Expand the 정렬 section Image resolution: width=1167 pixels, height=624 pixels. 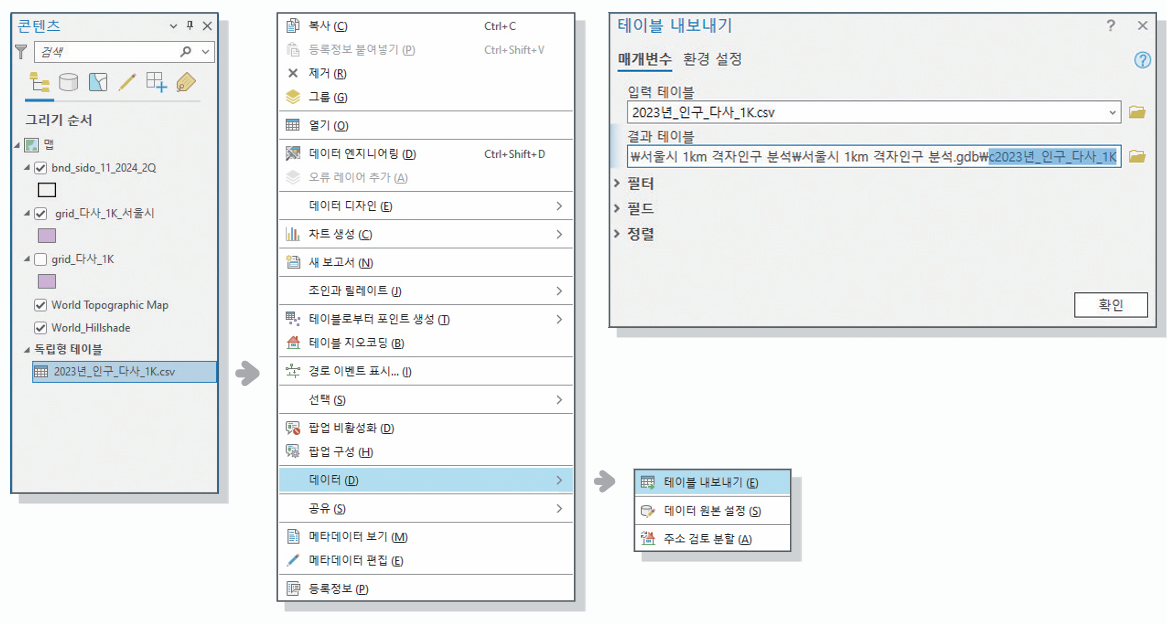tap(617, 234)
